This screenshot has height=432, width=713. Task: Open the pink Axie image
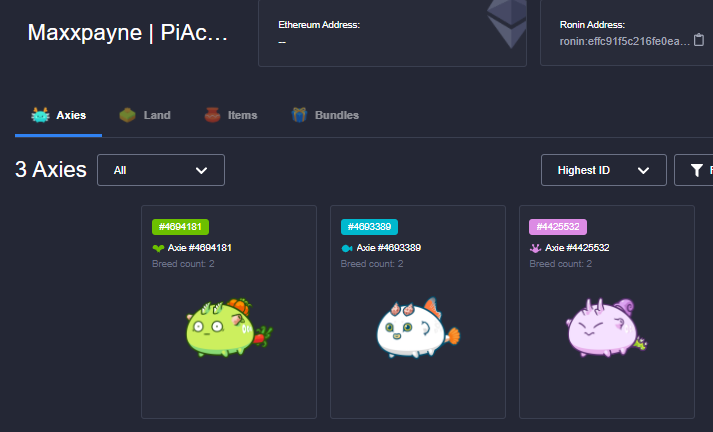point(607,327)
